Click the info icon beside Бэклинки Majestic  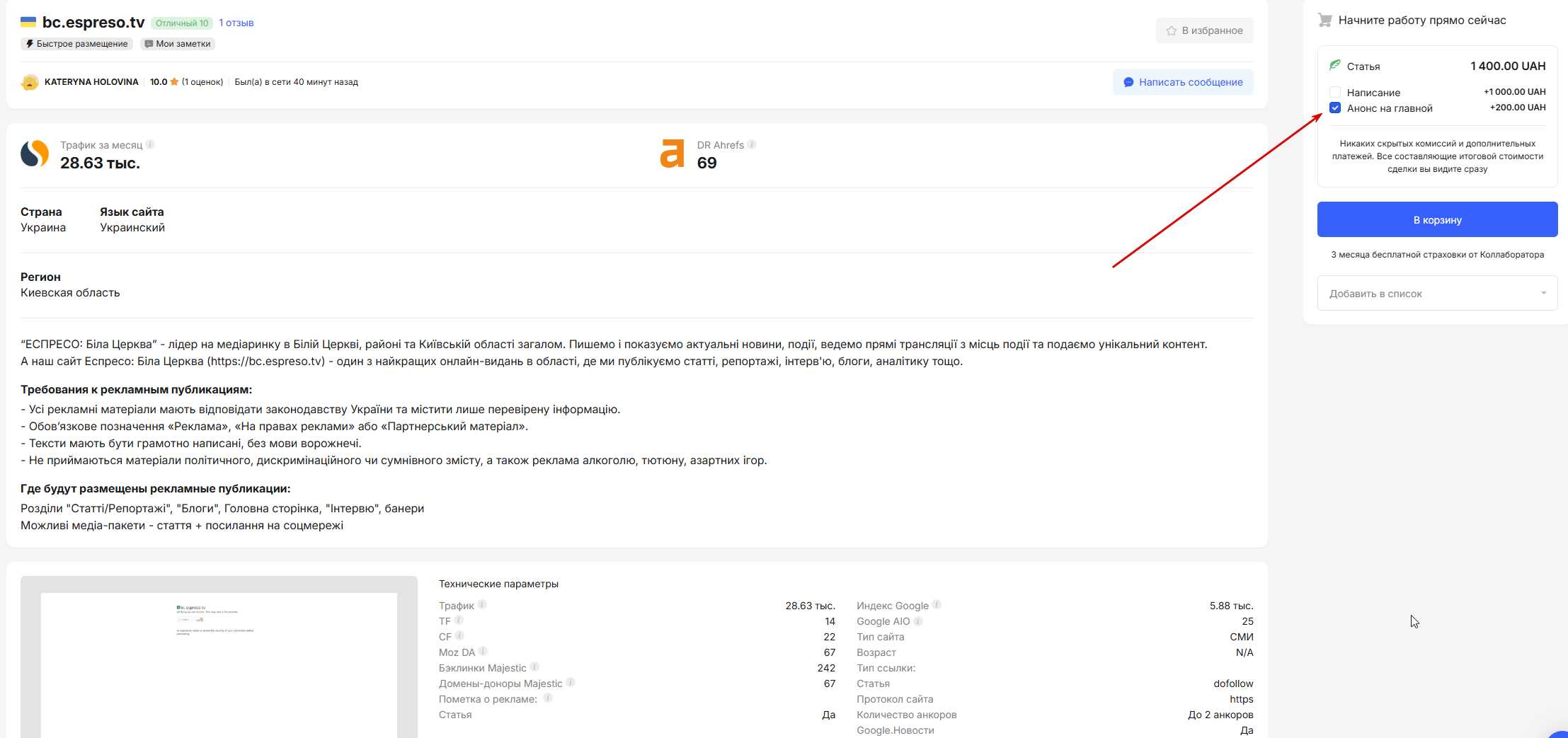(534, 667)
